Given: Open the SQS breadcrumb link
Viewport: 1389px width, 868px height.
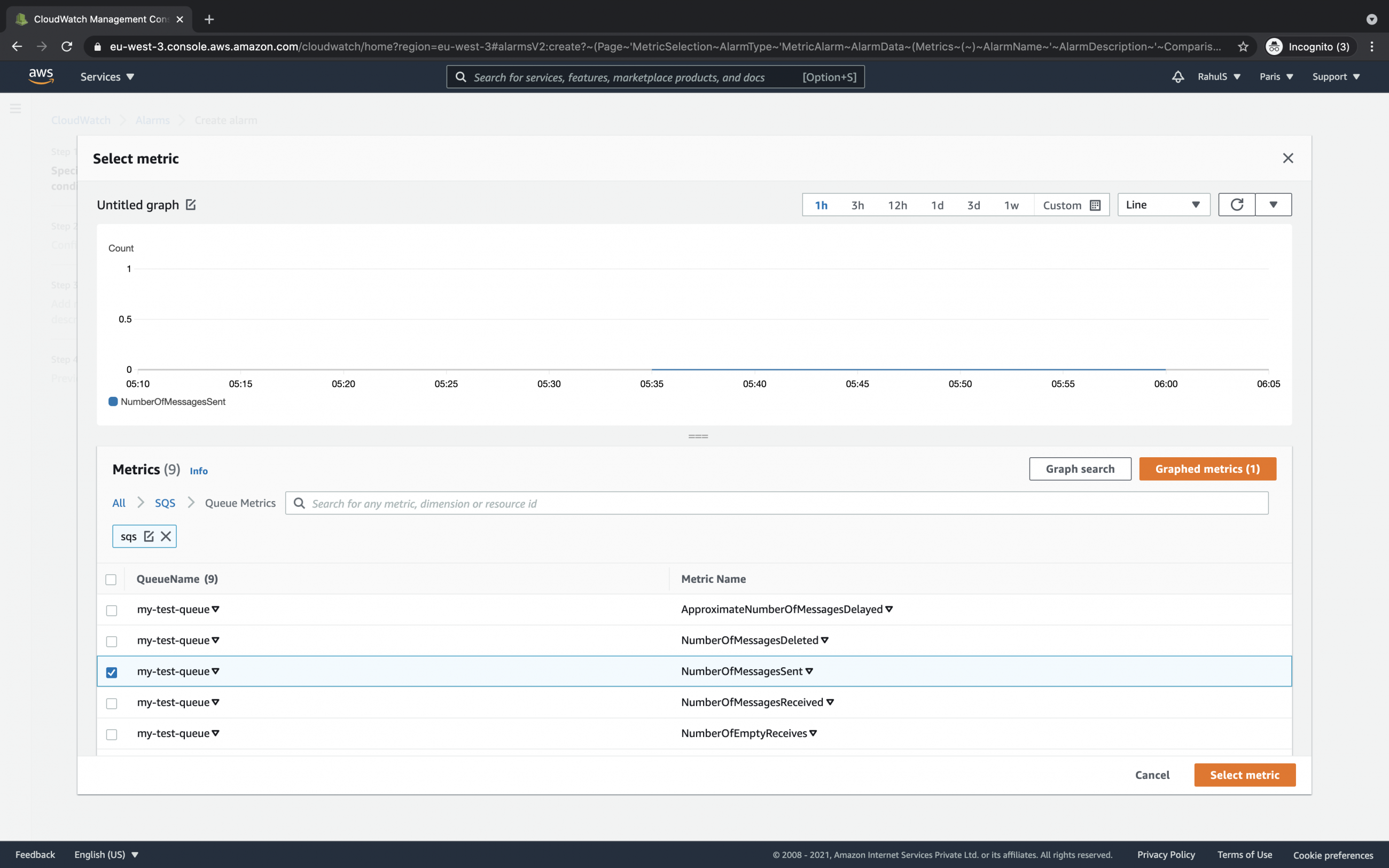Looking at the screenshot, I should pyautogui.click(x=165, y=504).
